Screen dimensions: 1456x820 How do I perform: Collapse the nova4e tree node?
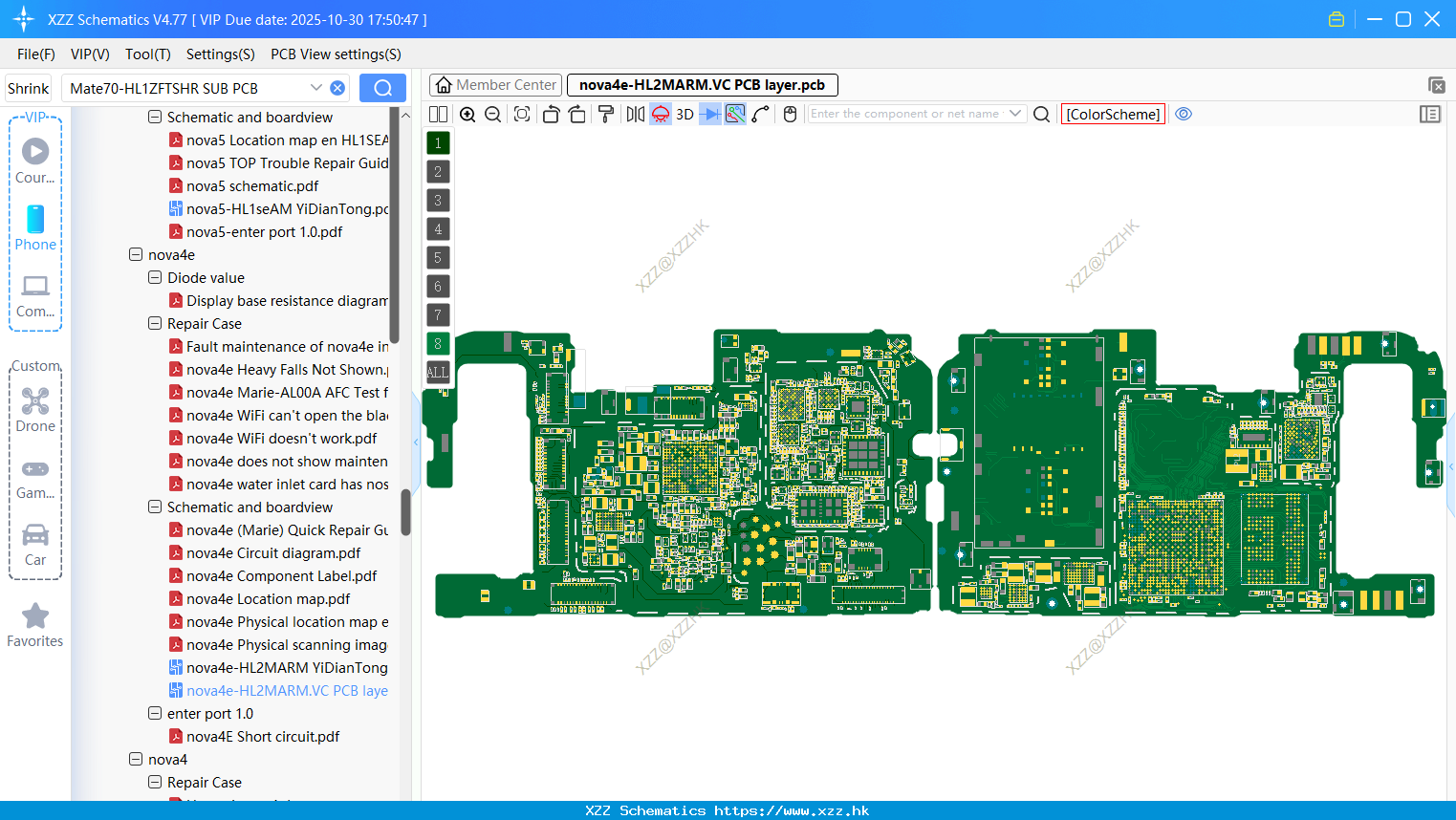click(136, 255)
